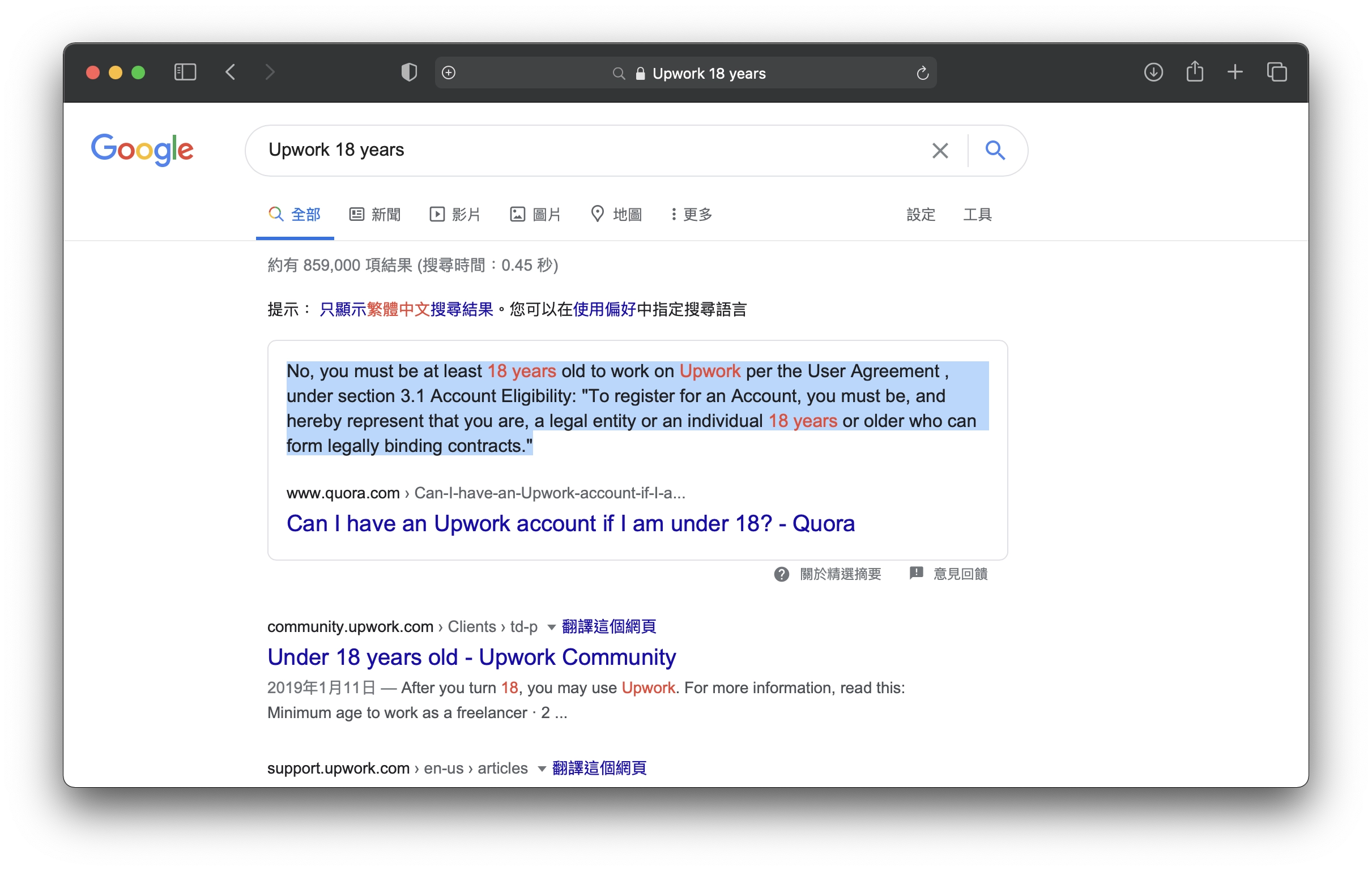The width and height of the screenshot is (1372, 871).
Task: Switch to the 新聞 tab
Action: pyautogui.click(x=374, y=215)
